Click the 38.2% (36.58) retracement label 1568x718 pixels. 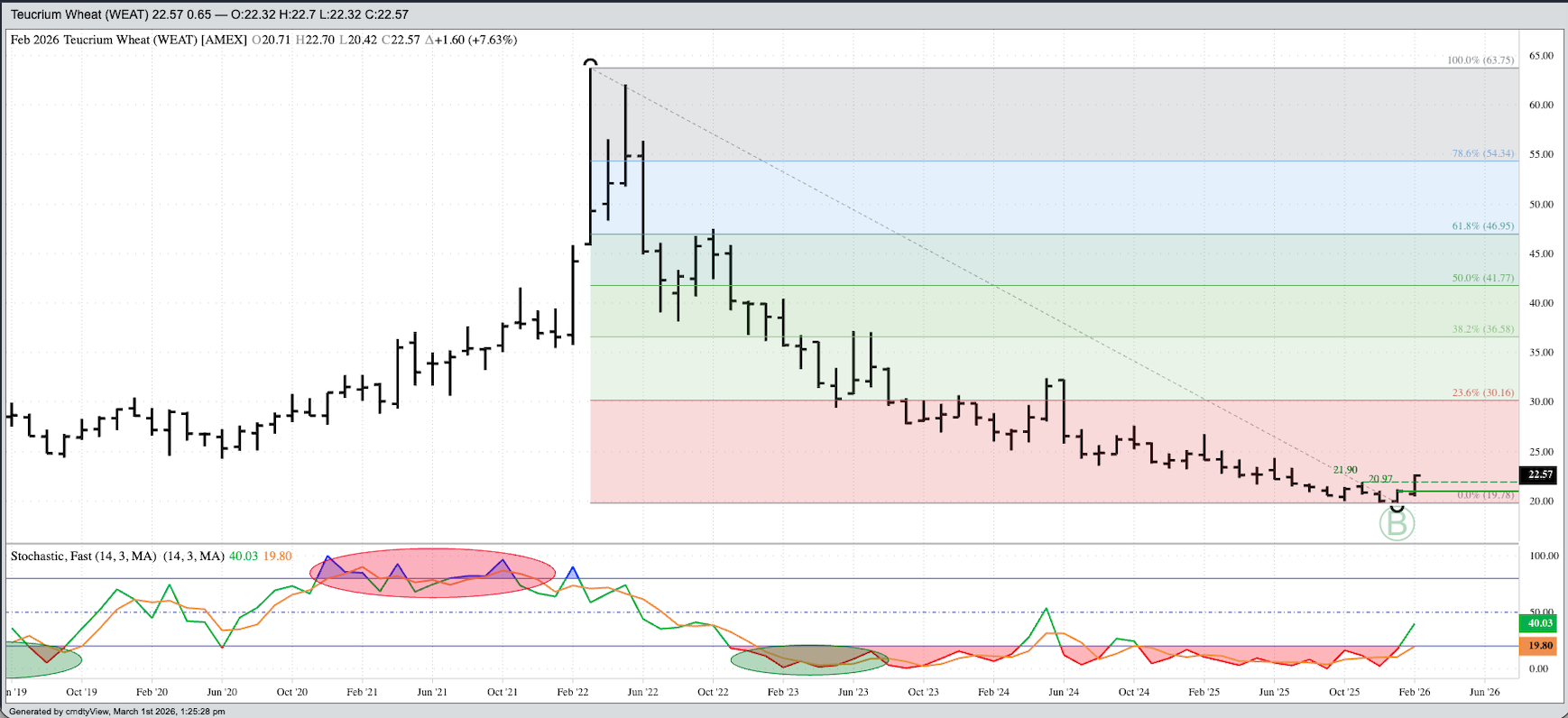click(x=1482, y=329)
